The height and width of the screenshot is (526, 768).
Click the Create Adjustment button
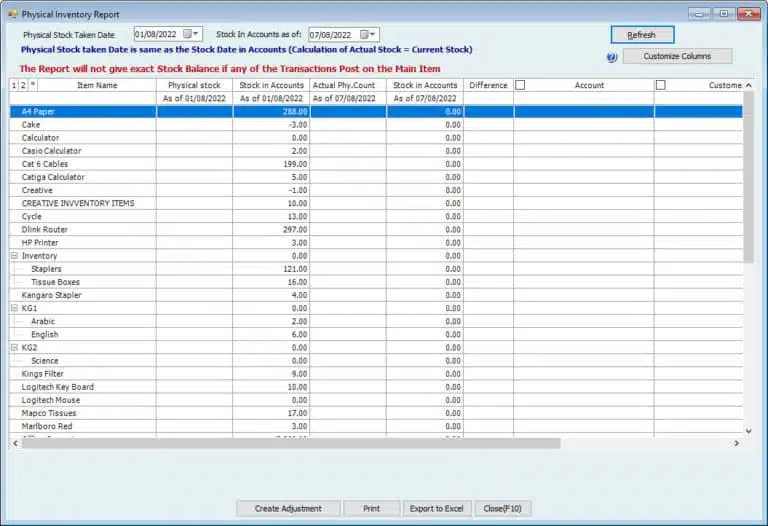click(288, 508)
